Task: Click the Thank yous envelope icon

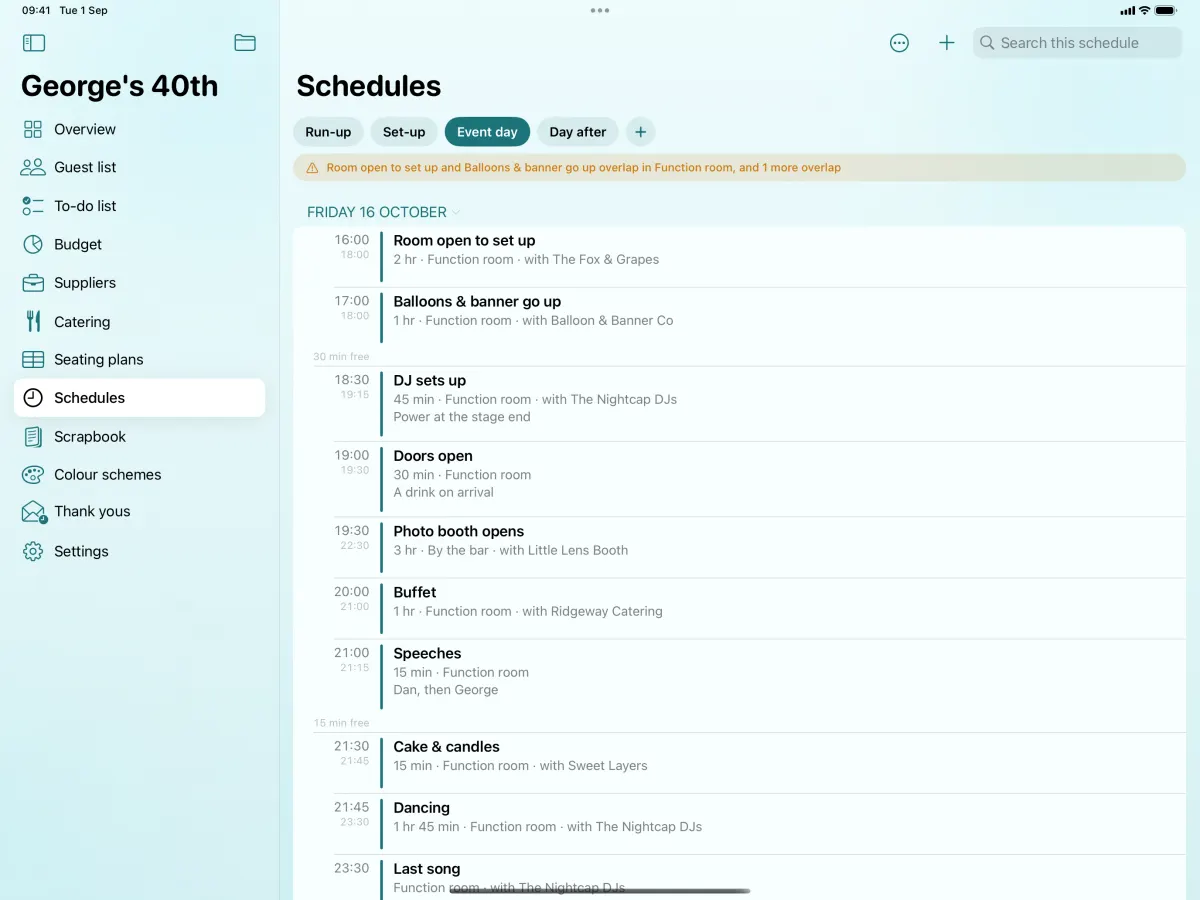Action: coord(34,512)
